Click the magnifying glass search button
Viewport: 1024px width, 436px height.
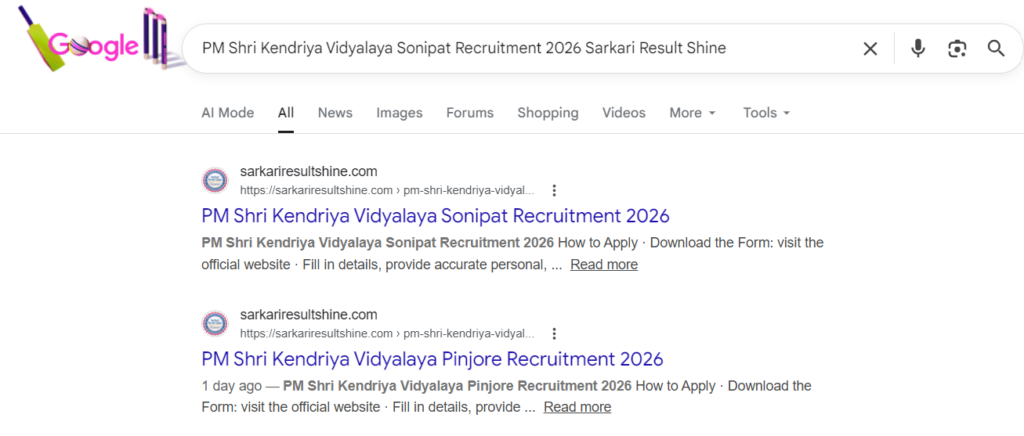pos(996,48)
